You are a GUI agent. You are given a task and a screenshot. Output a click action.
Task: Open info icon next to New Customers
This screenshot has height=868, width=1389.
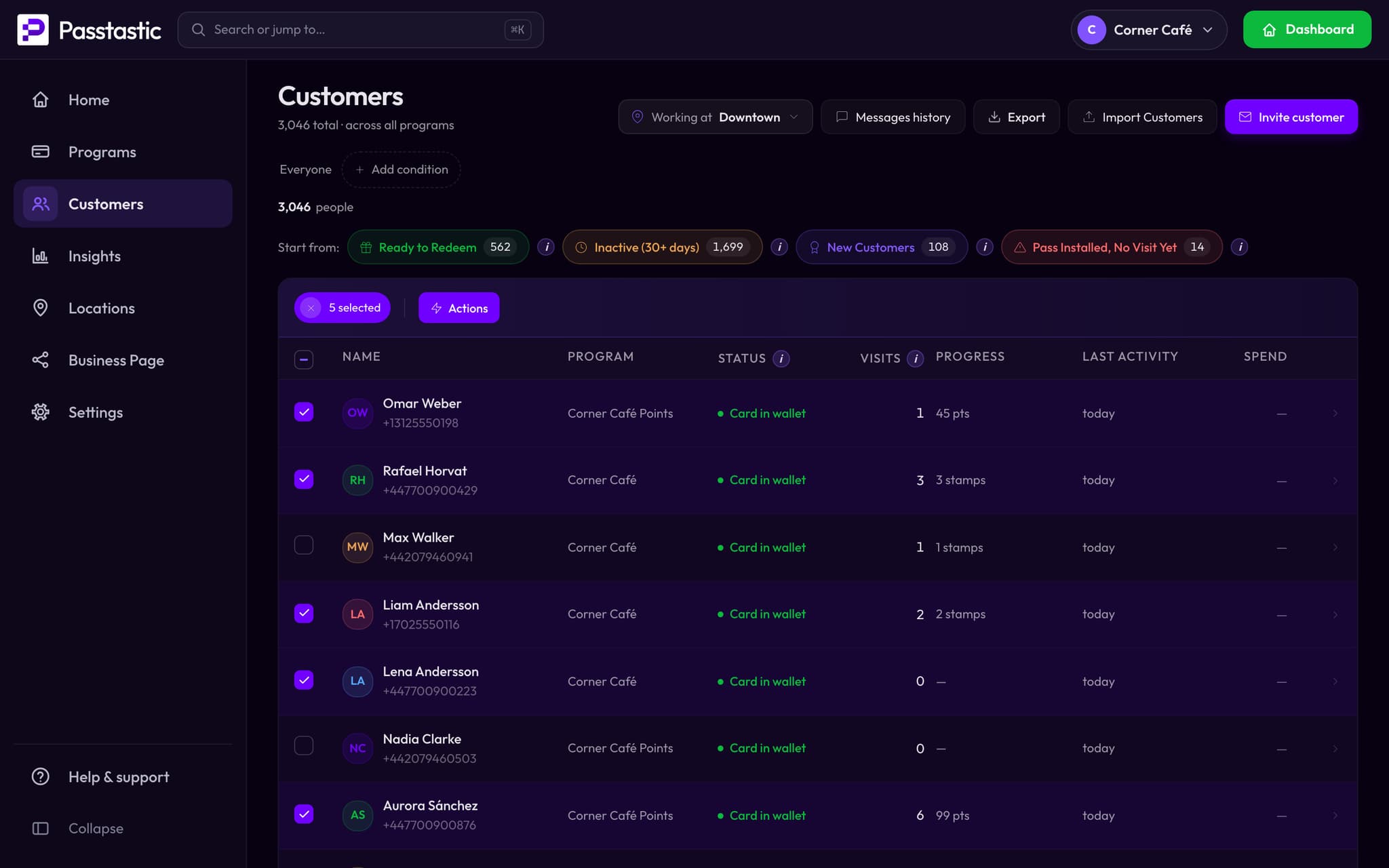point(985,247)
